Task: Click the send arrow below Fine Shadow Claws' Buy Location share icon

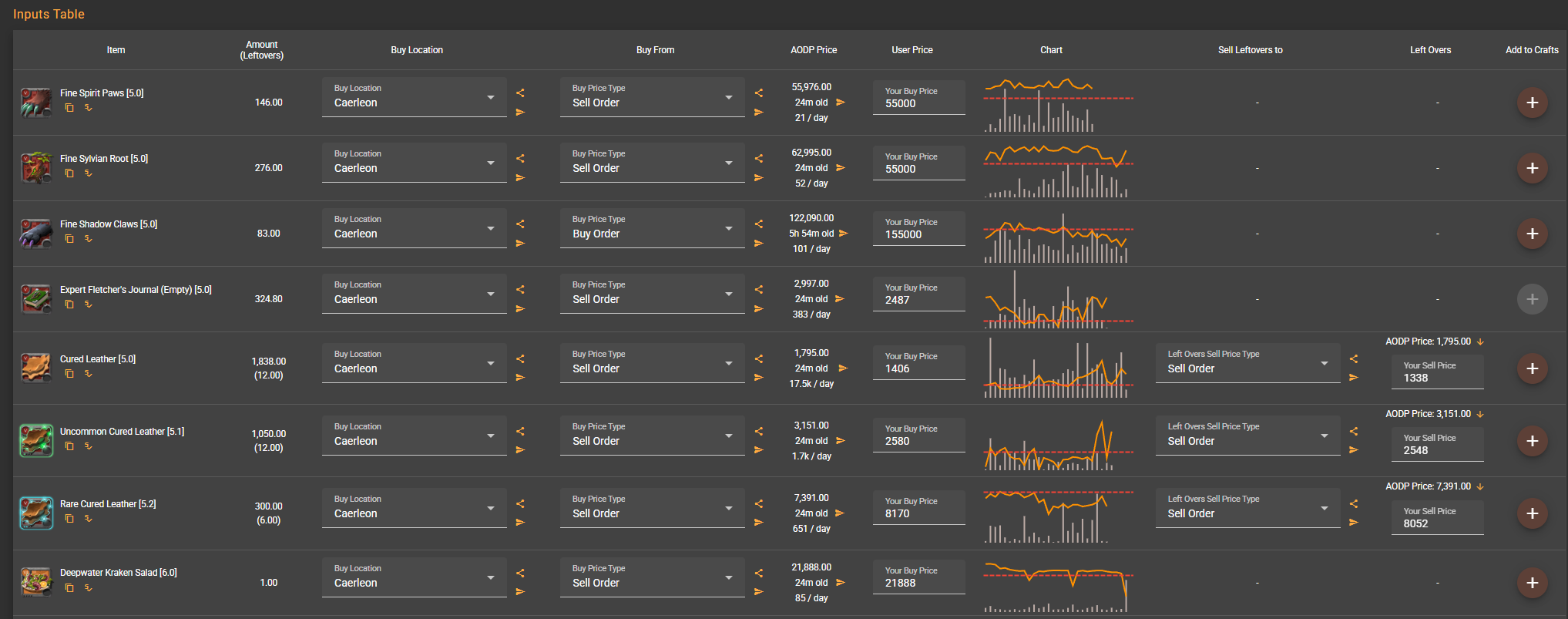Action: tap(520, 244)
